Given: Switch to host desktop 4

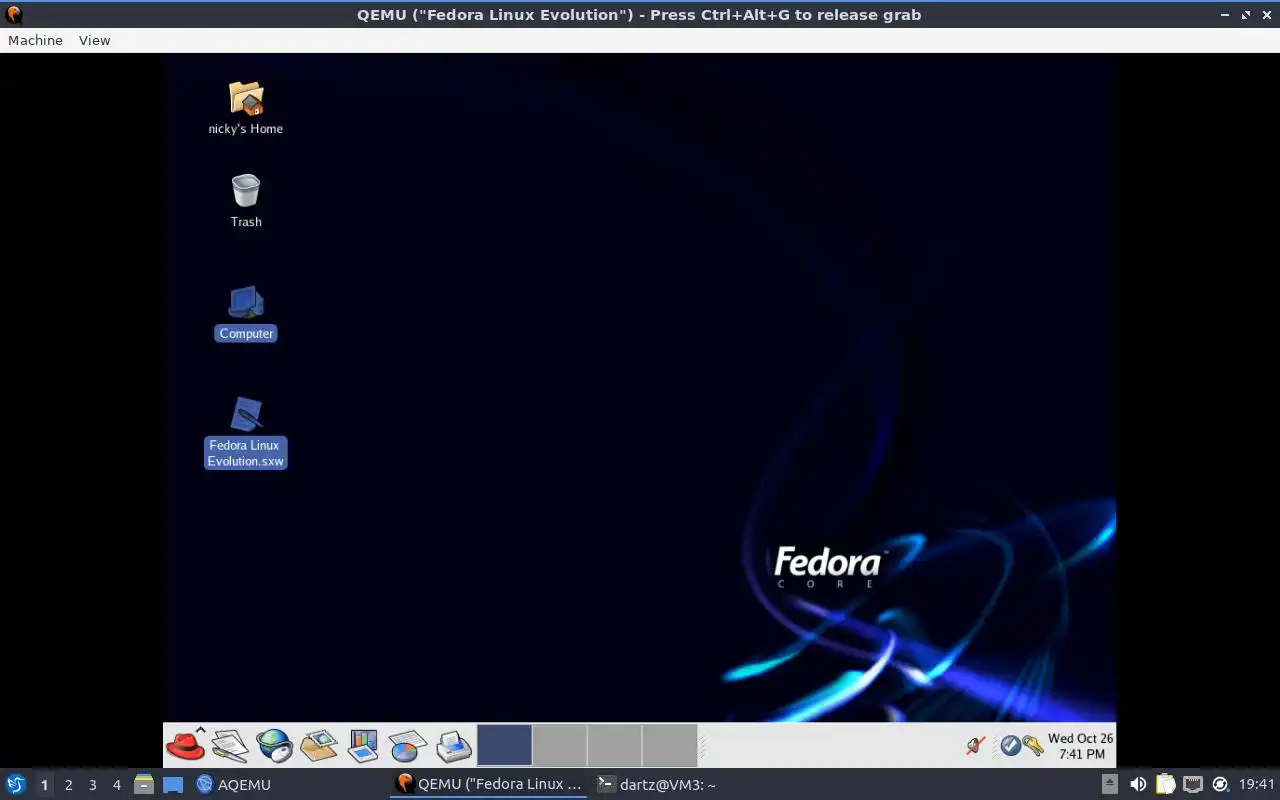Looking at the screenshot, I should click(x=116, y=785).
